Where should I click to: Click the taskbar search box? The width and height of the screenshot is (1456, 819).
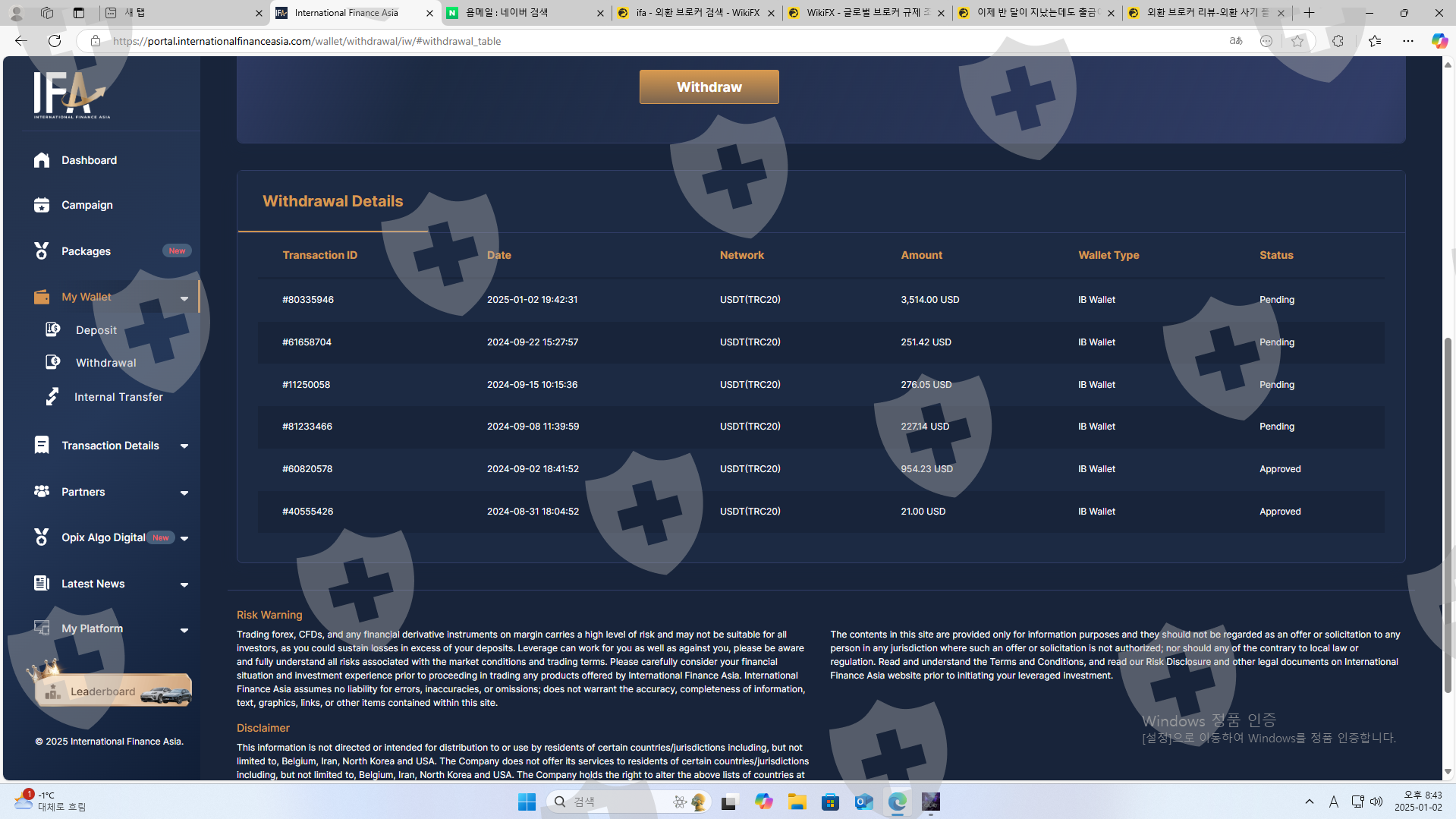tap(628, 802)
